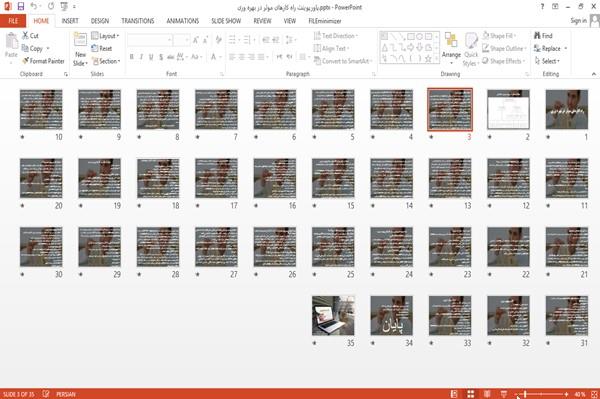The image size is (600, 399).
Task: Decrease the font size
Action: click(205, 40)
